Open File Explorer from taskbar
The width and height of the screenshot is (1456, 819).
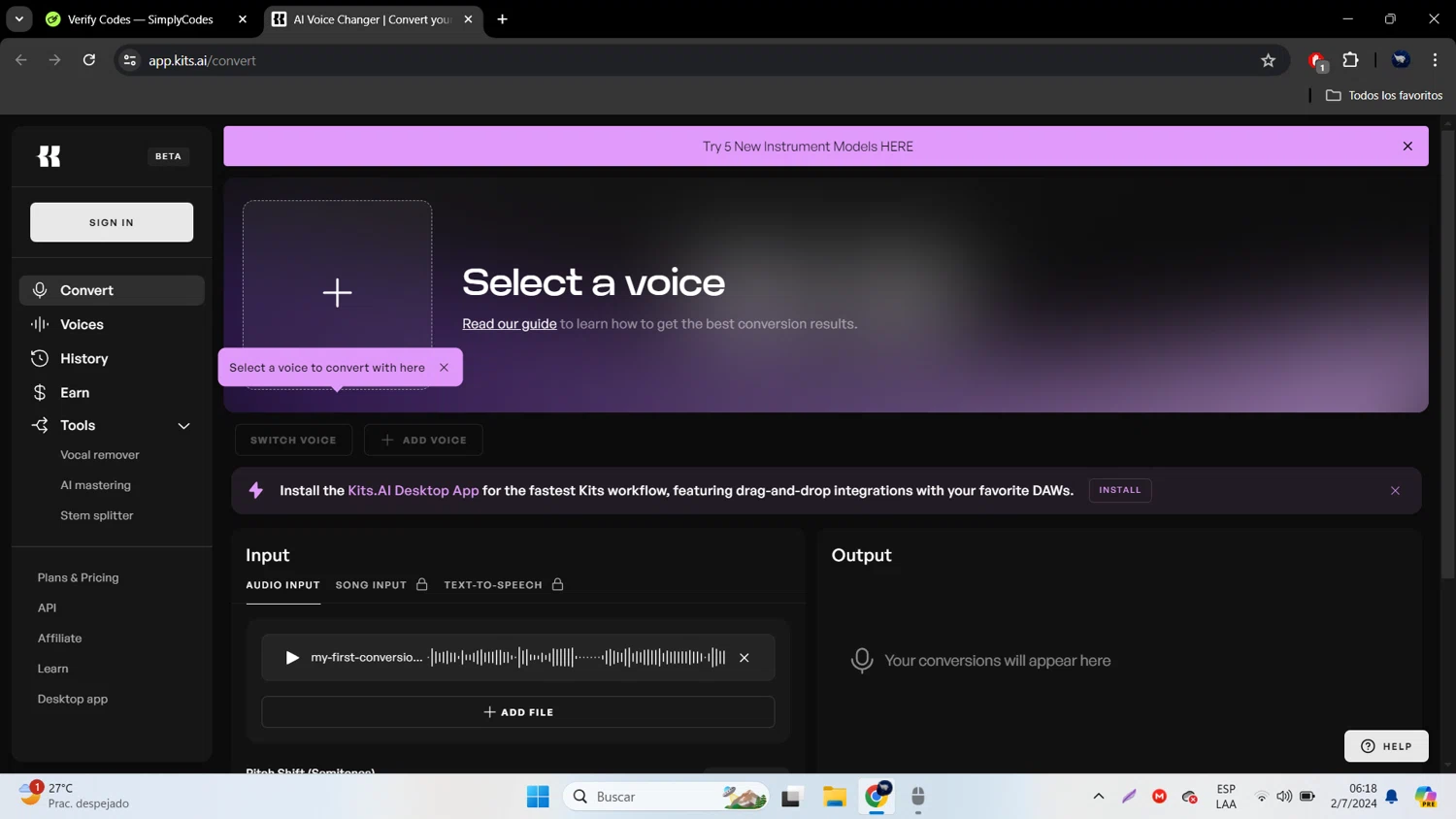tap(835, 797)
